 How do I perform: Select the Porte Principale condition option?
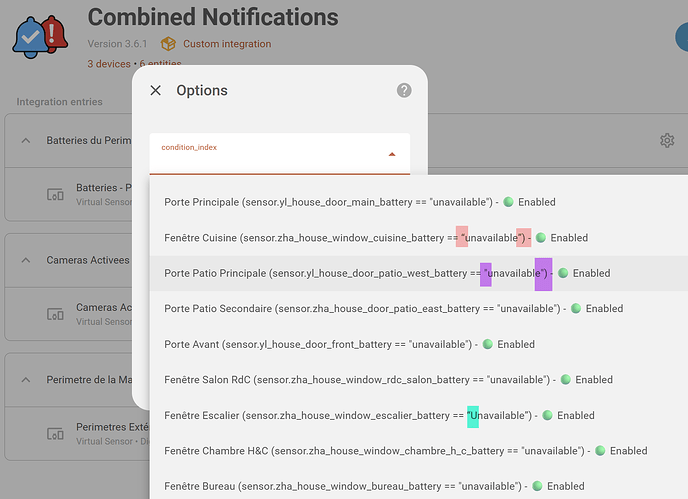click(359, 202)
